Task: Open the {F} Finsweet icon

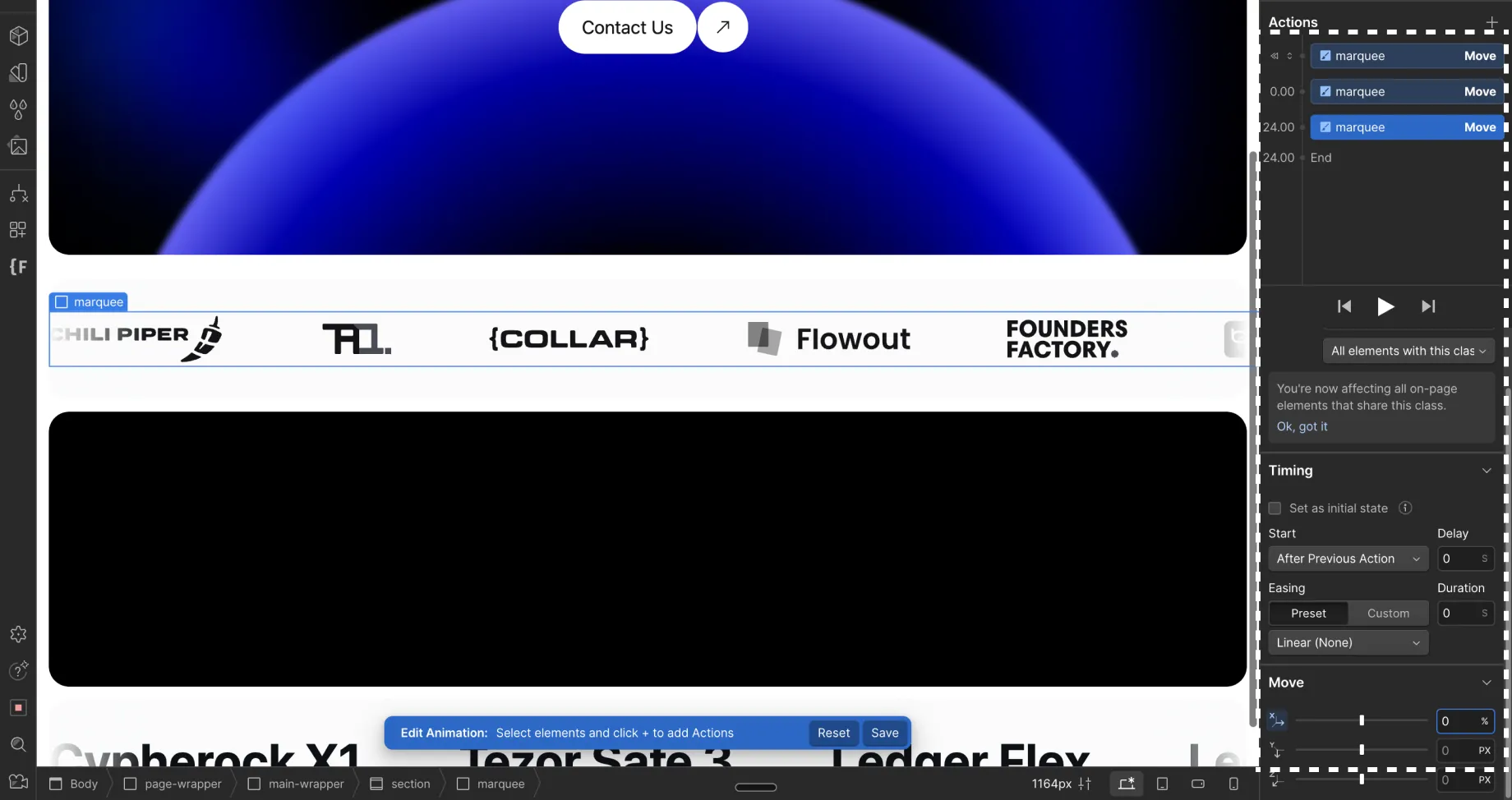Action: pos(18,267)
